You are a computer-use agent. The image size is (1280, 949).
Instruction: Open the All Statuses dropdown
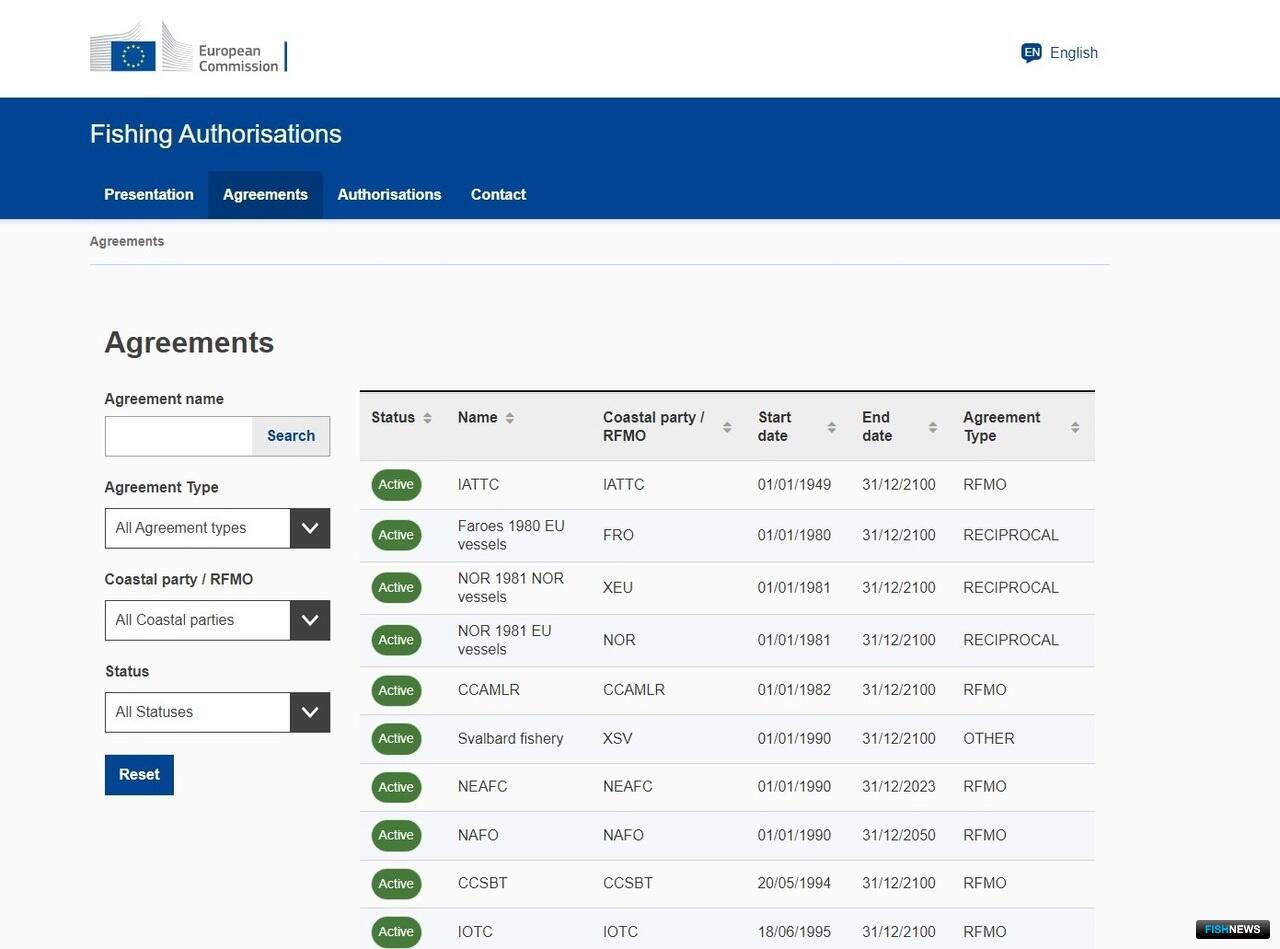pyautogui.click(x=217, y=712)
